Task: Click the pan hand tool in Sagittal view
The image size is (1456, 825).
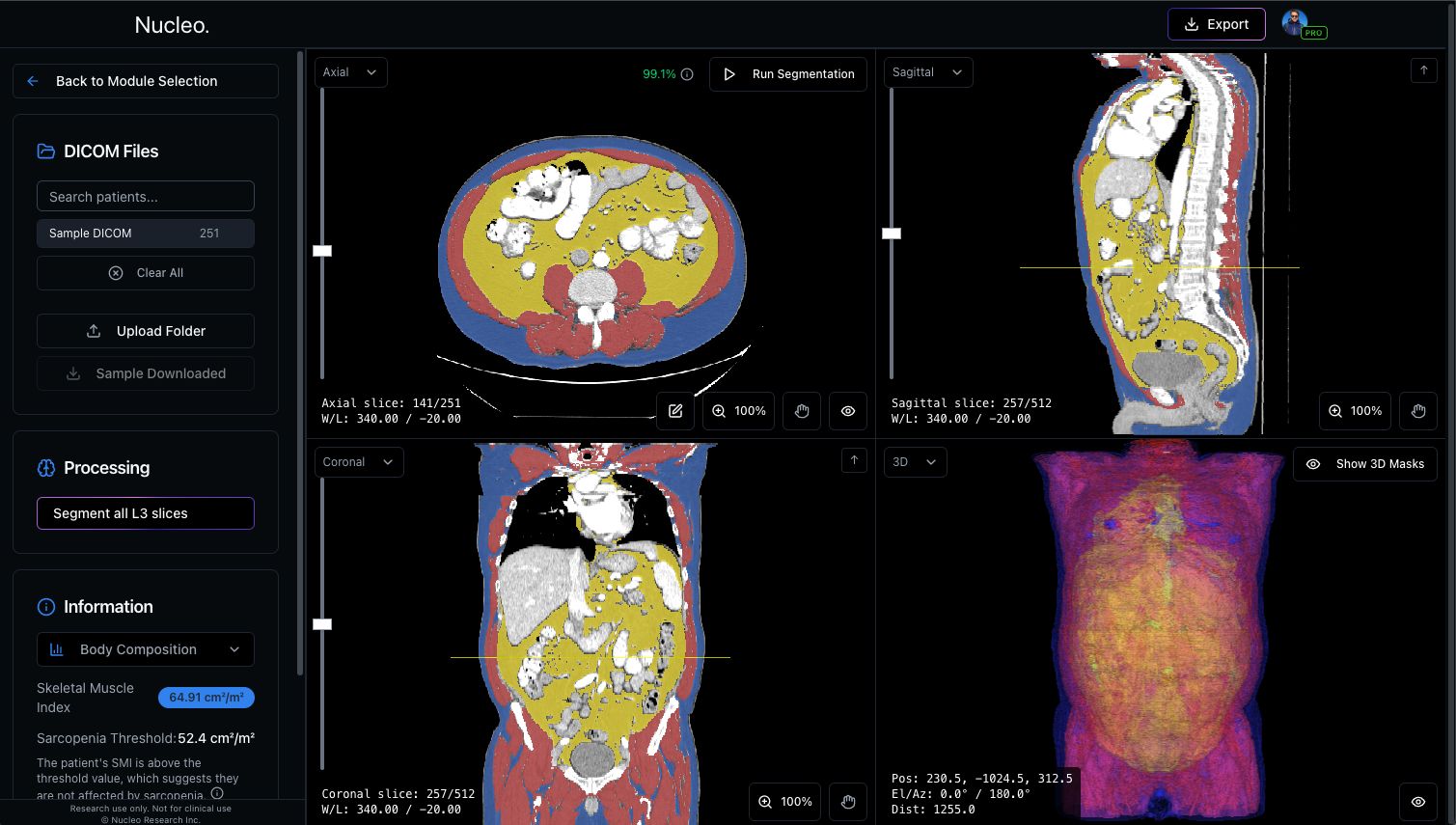Action: (x=1418, y=411)
